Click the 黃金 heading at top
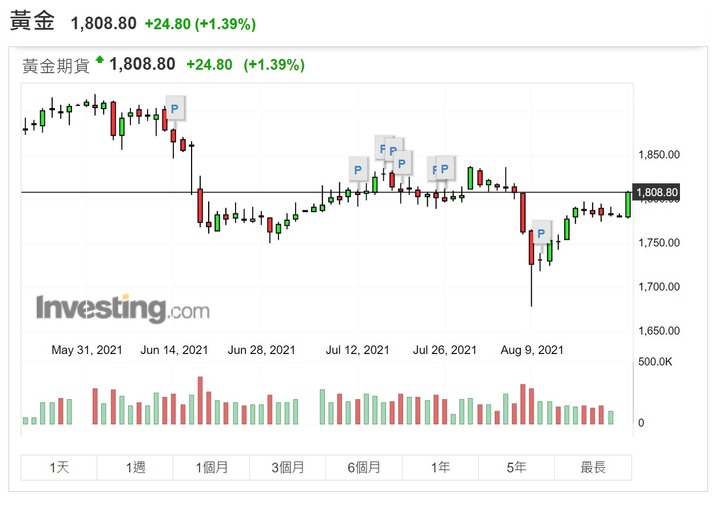This screenshot has height=505, width=720. 33,22
